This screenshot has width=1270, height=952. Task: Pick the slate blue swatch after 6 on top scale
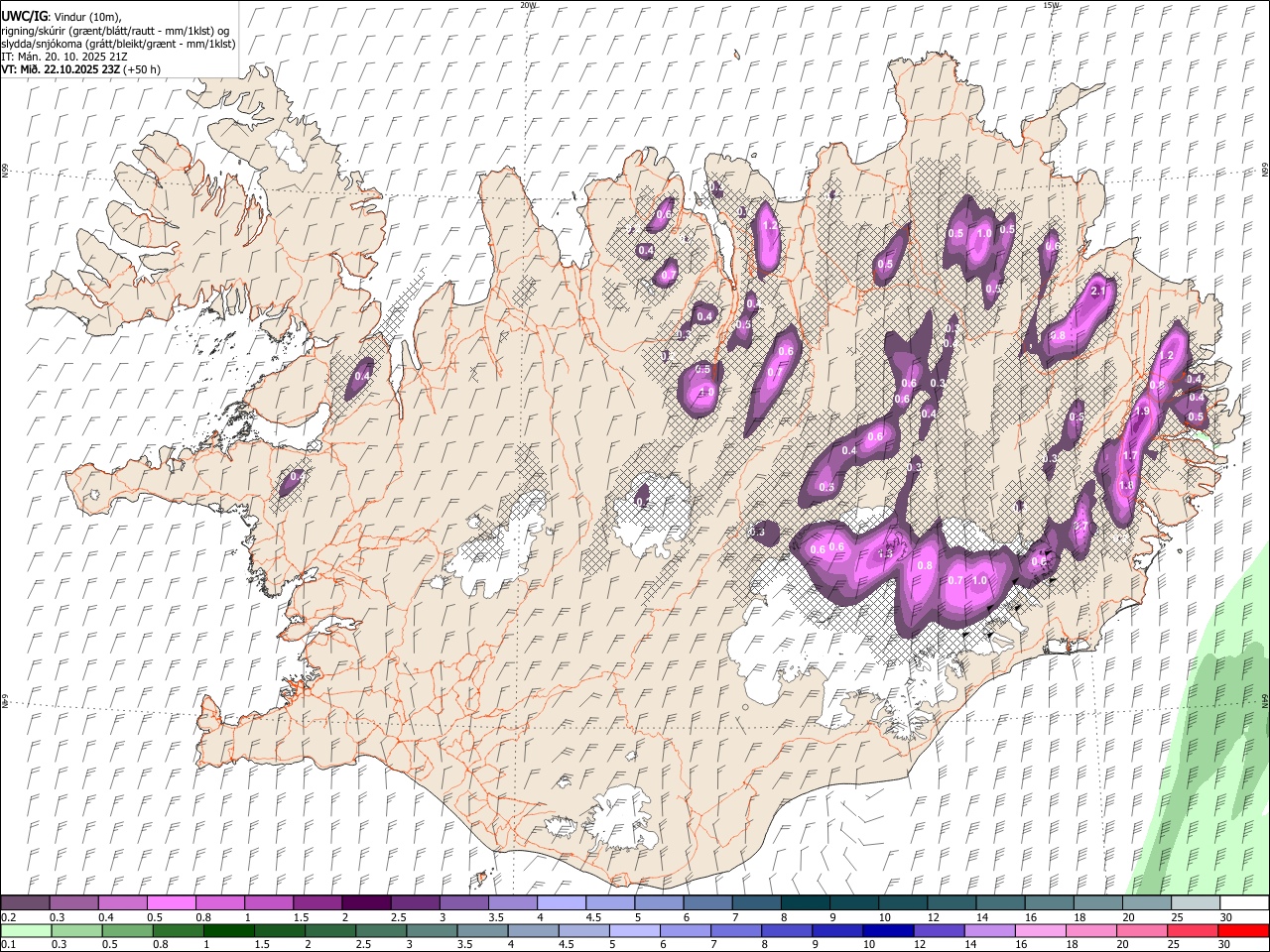pos(708,902)
